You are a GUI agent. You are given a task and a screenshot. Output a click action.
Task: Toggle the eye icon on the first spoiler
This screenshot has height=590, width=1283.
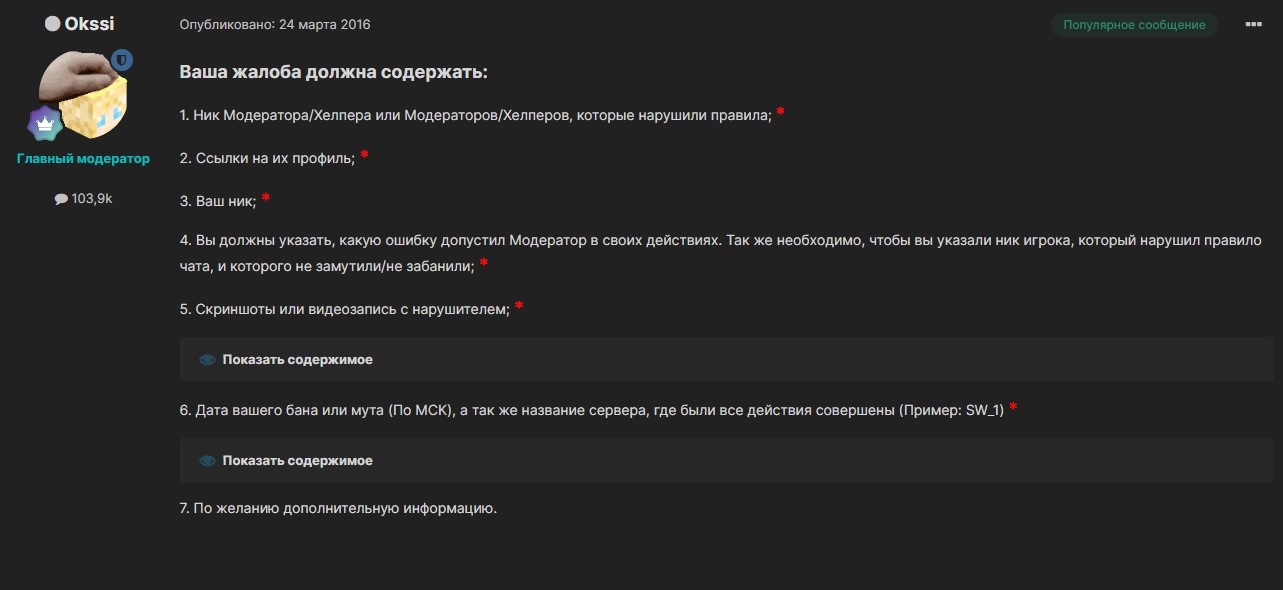coord(207,360)
